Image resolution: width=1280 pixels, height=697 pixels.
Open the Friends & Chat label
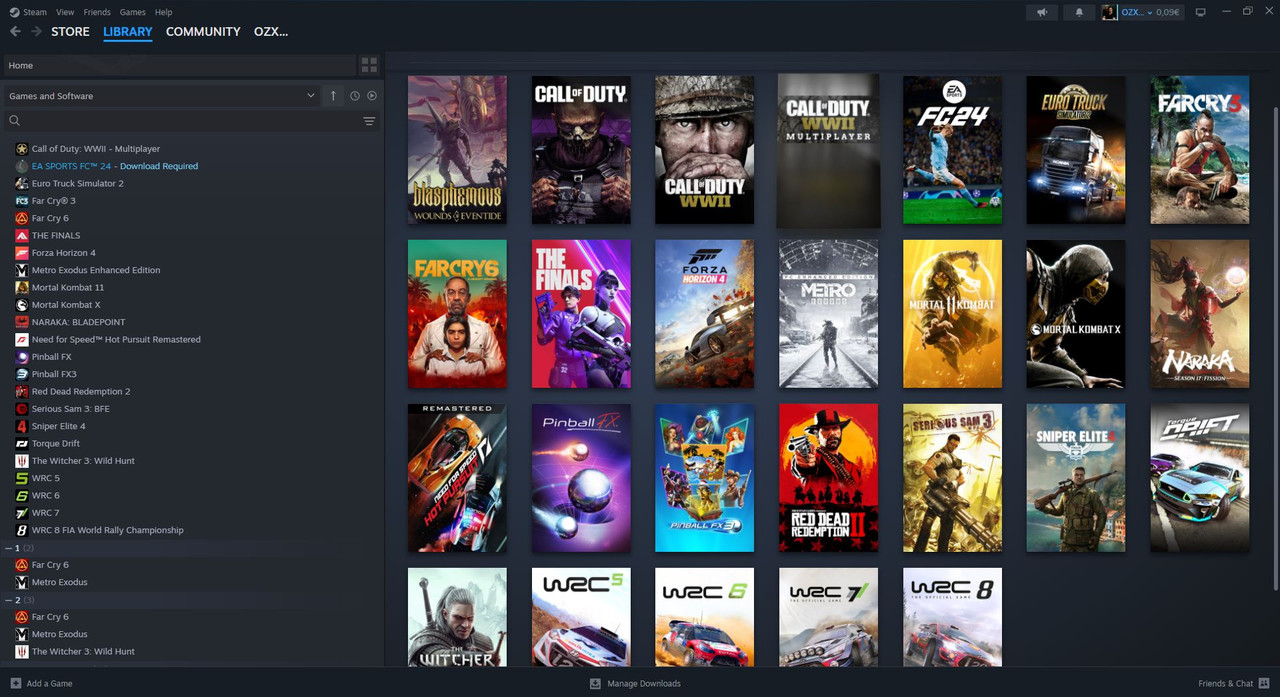pyautogui.click(x=1226, y=684)
